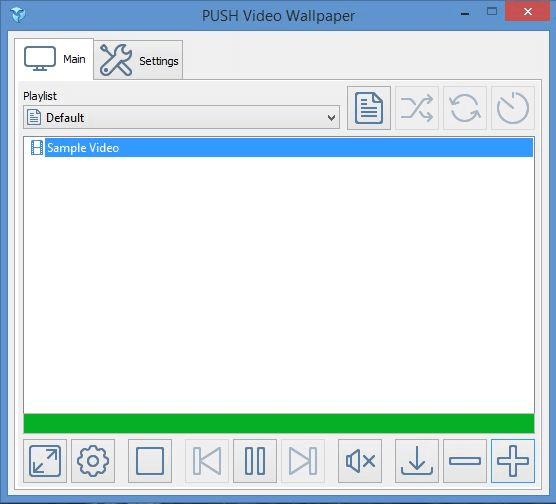
Task: Toggle shuffle playback mode
Action: click(417, 108)
